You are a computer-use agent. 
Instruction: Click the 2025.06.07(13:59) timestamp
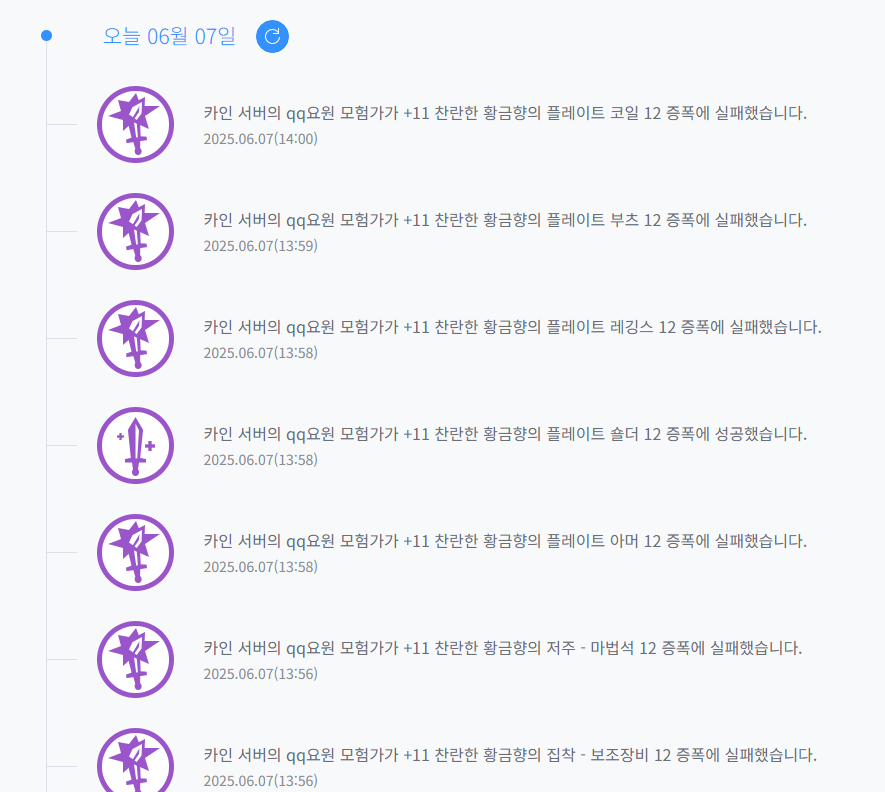pos(261,246)
